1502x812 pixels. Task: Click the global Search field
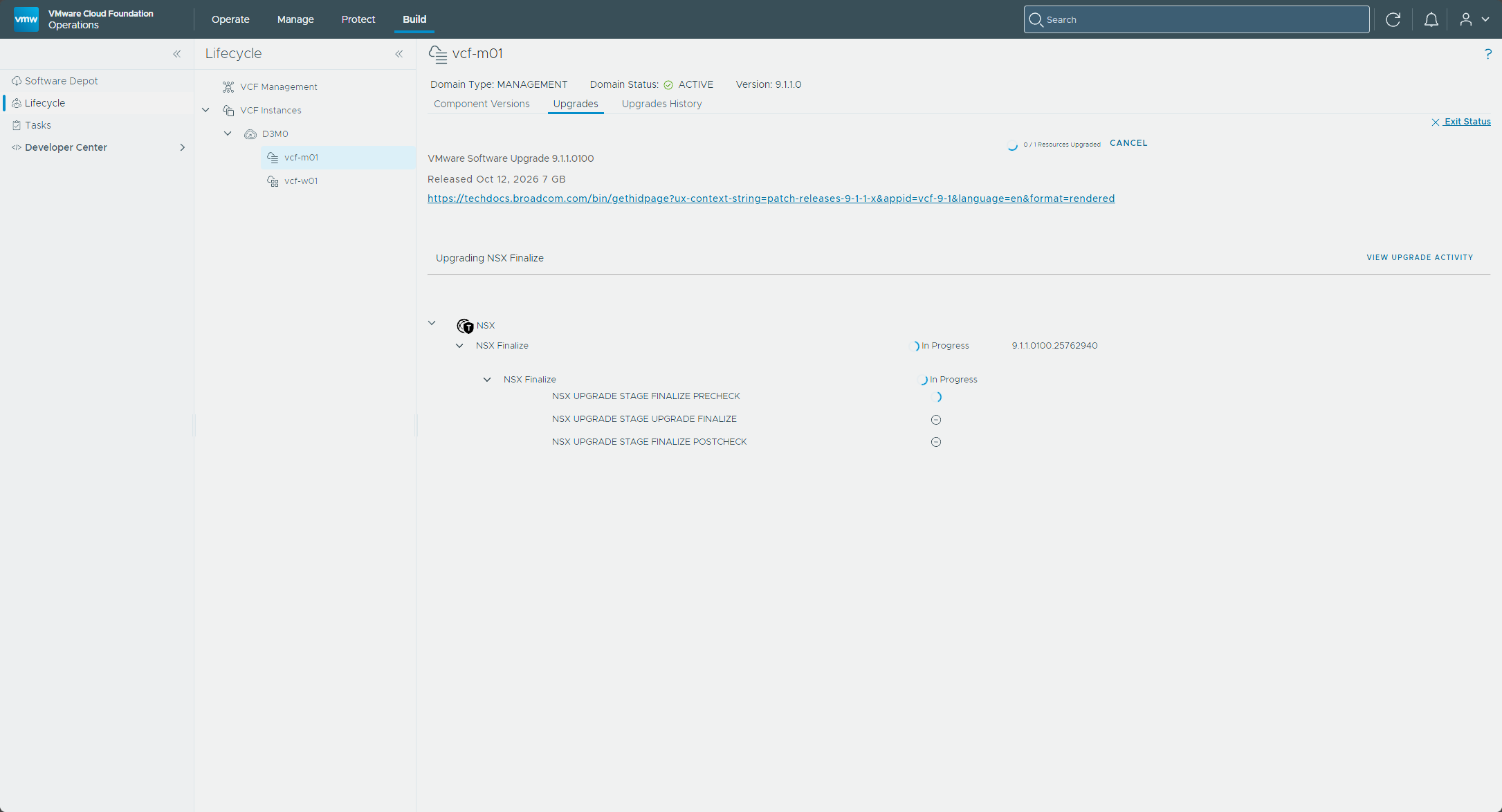click(x=1196, y=19)
